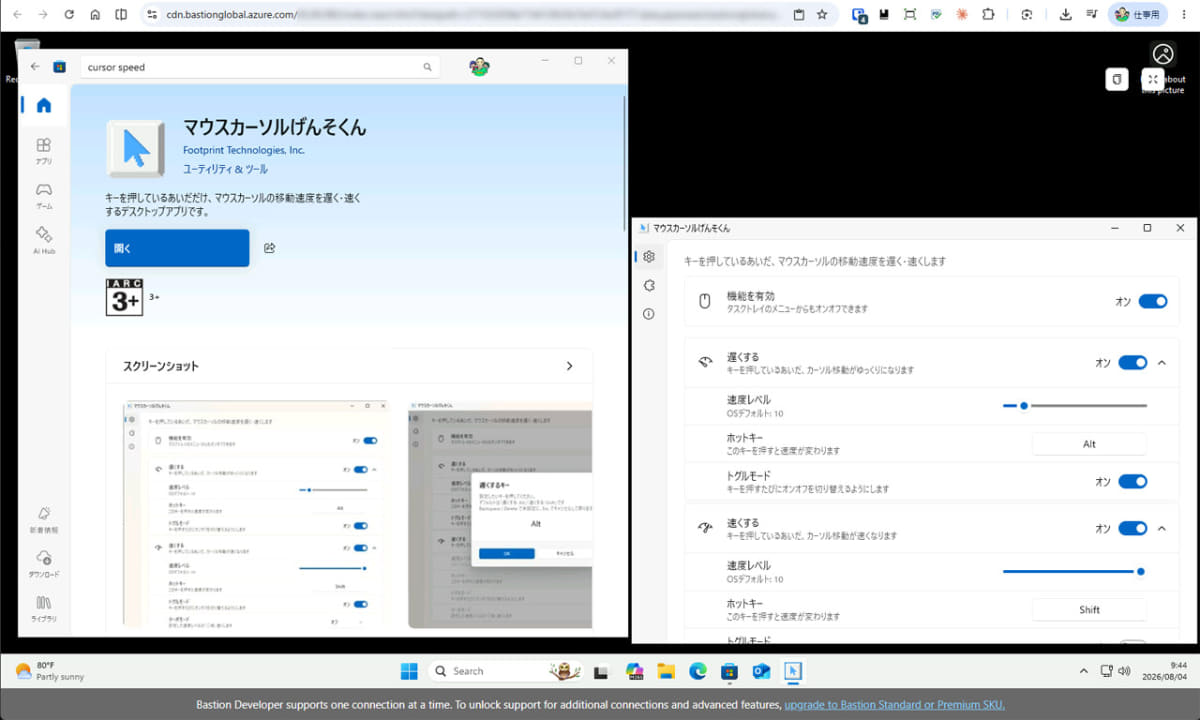1200x720 pixels.
Task: Click the マウスカーソルげんそくん taskbar icon
Action: point(792,671)
